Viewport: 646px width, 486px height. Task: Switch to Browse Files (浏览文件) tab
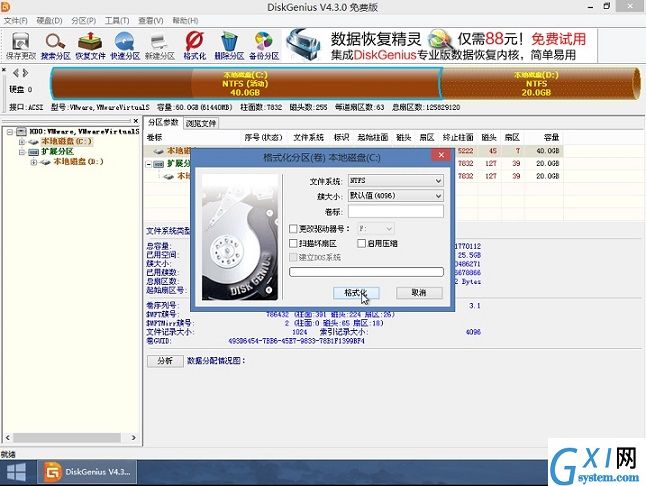[x=201, y=123]
